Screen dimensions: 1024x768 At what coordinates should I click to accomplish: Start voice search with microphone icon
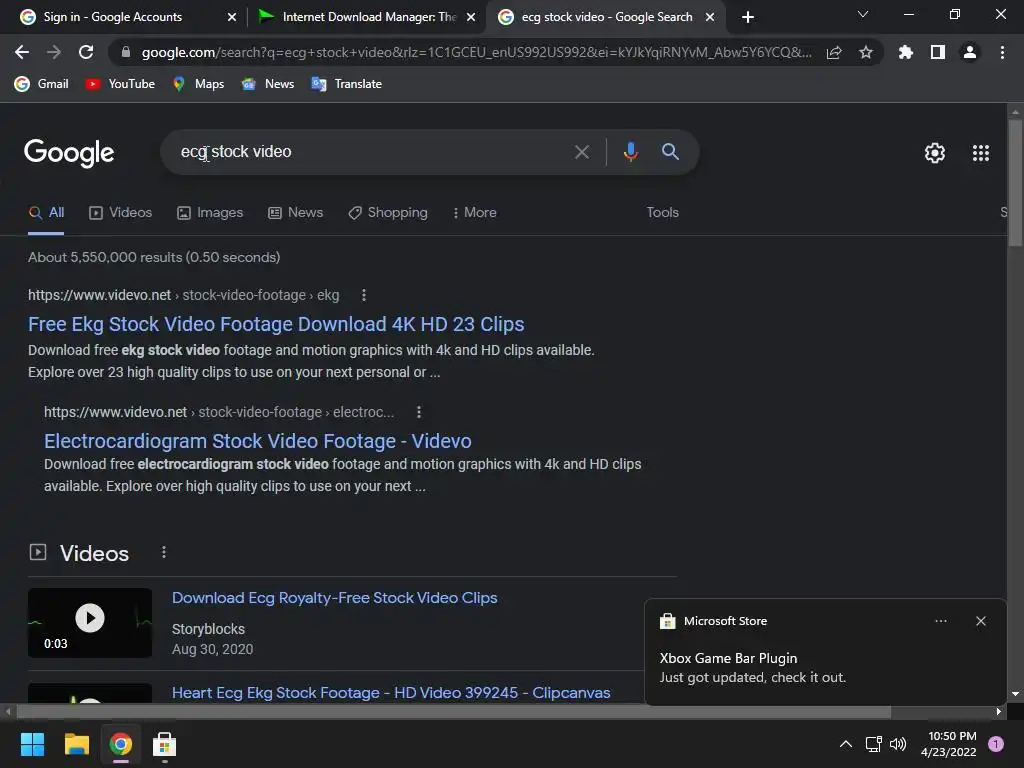click(630, 152)
